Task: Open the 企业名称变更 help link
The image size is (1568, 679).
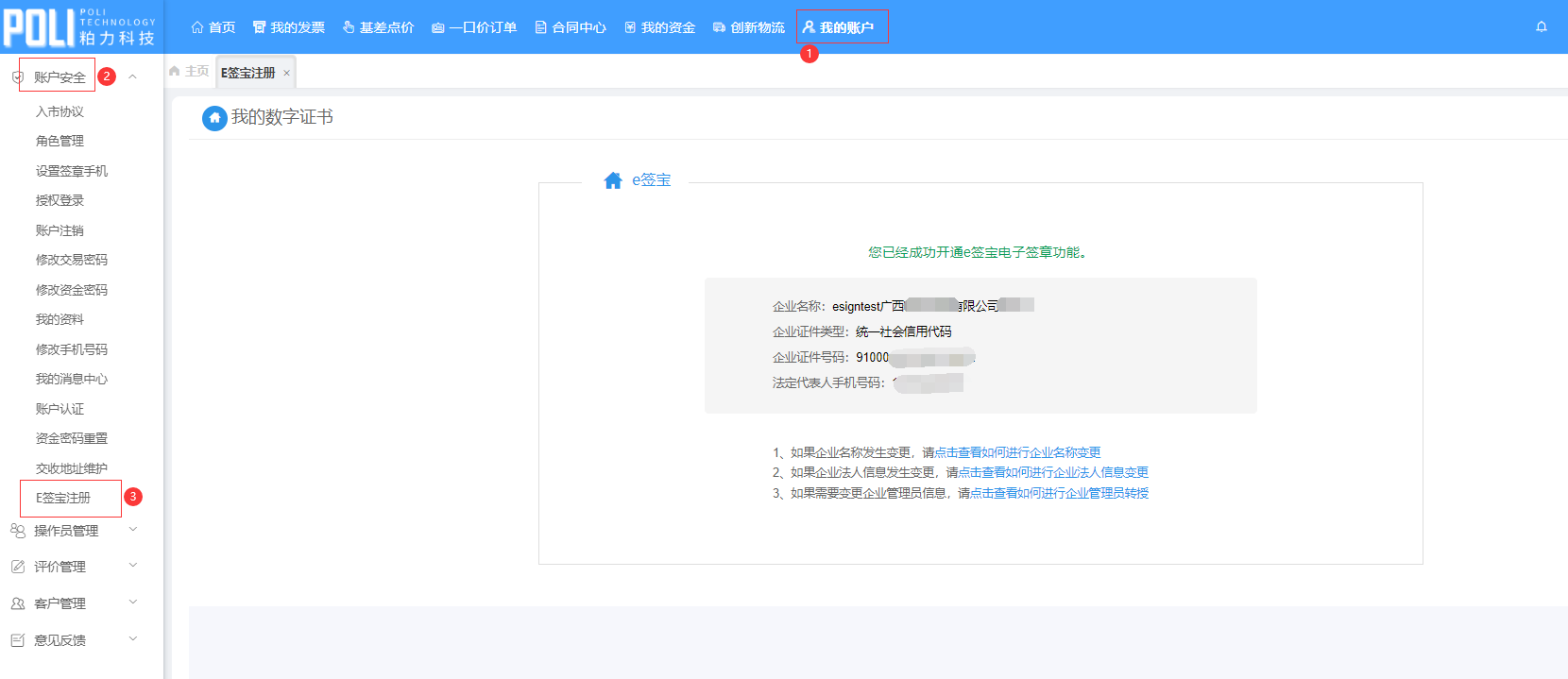Action: (1017, 452)
